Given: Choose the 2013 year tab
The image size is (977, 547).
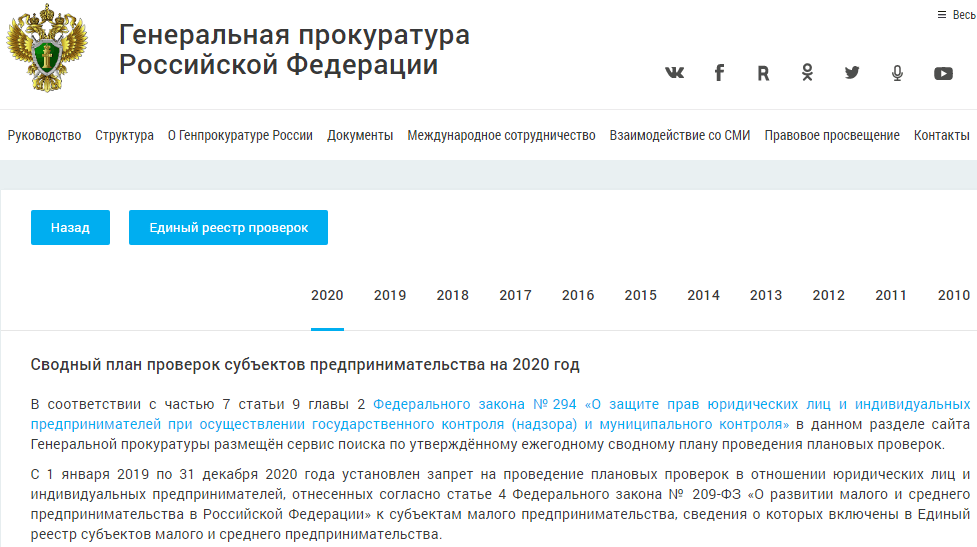Looking at the screenshot, I should tap(766, 295).
